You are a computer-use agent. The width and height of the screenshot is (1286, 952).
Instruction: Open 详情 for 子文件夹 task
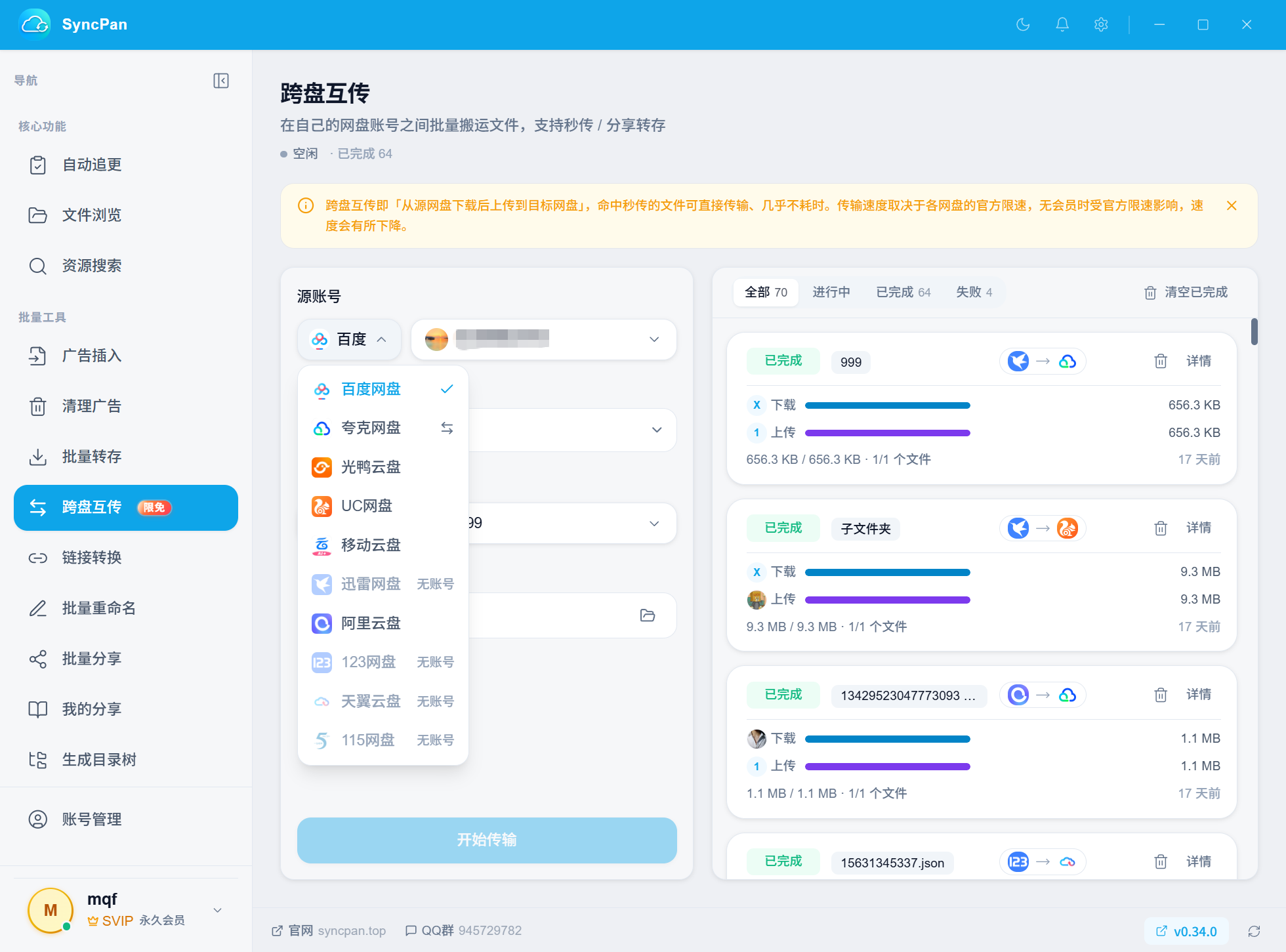1199,528
